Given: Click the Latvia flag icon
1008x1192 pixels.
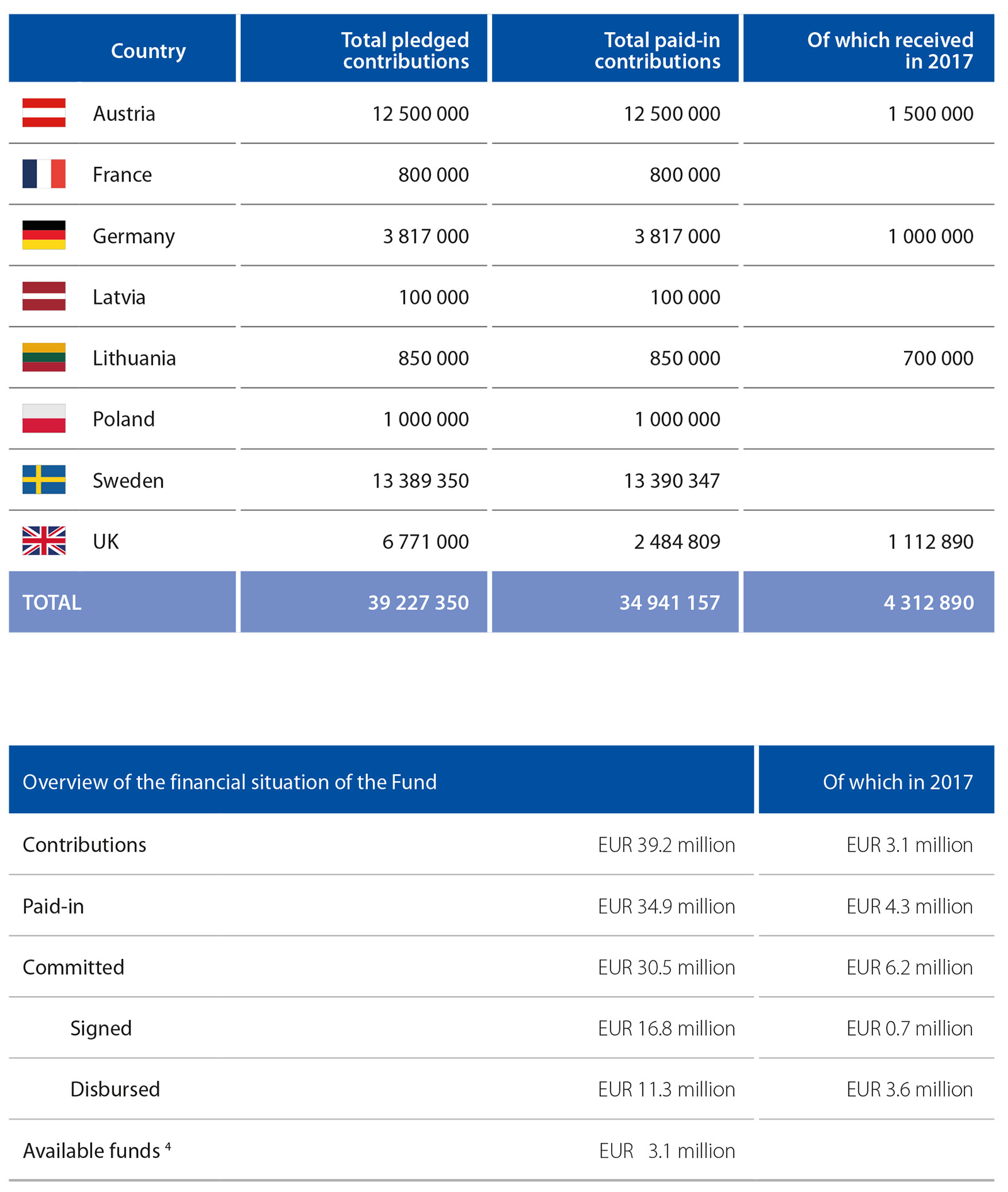Looking at the screenshot, I should [43, 296].
